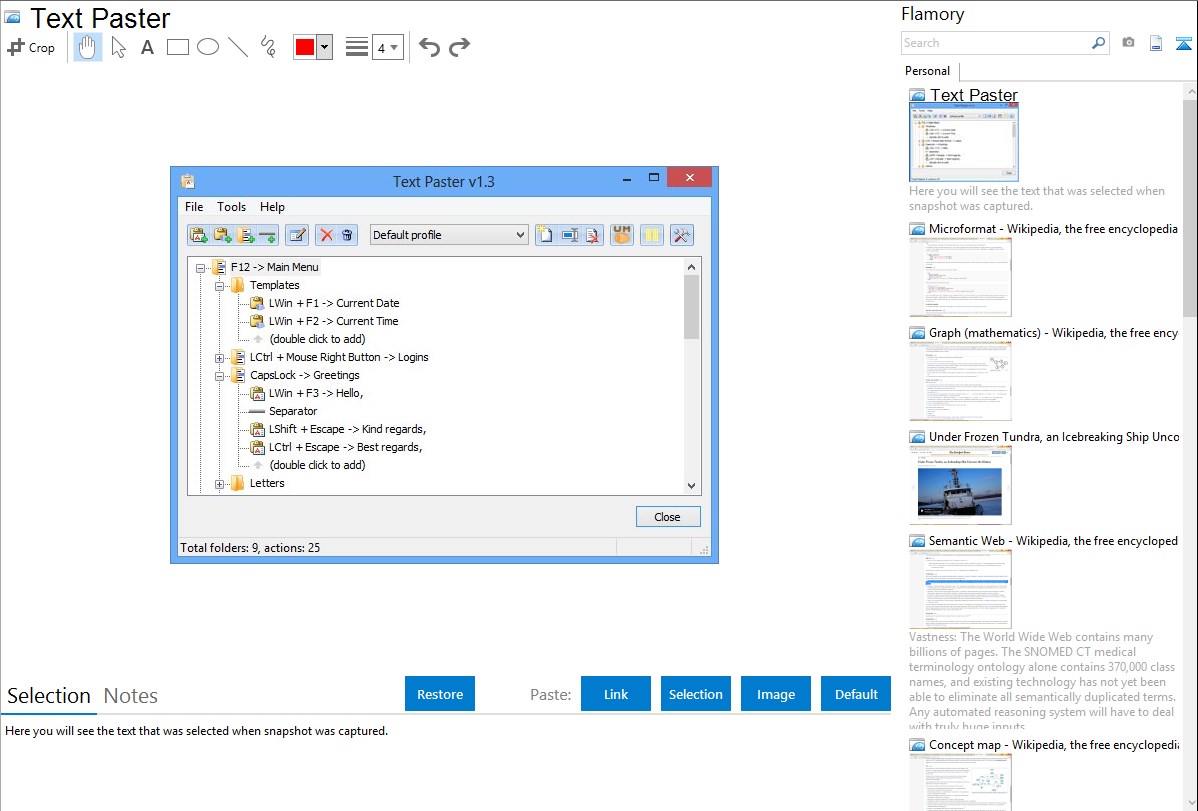
Task: Switch to the Notes tab
Action: click(x=131, y=696)
